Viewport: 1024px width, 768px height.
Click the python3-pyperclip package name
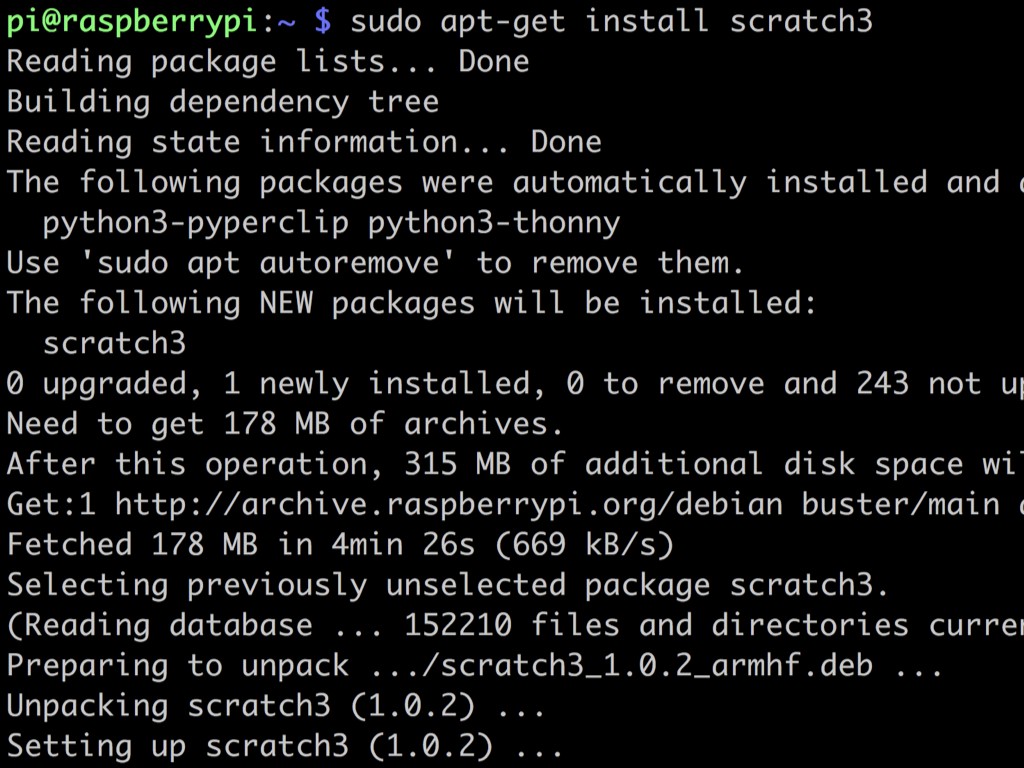(x=196, y=223)
